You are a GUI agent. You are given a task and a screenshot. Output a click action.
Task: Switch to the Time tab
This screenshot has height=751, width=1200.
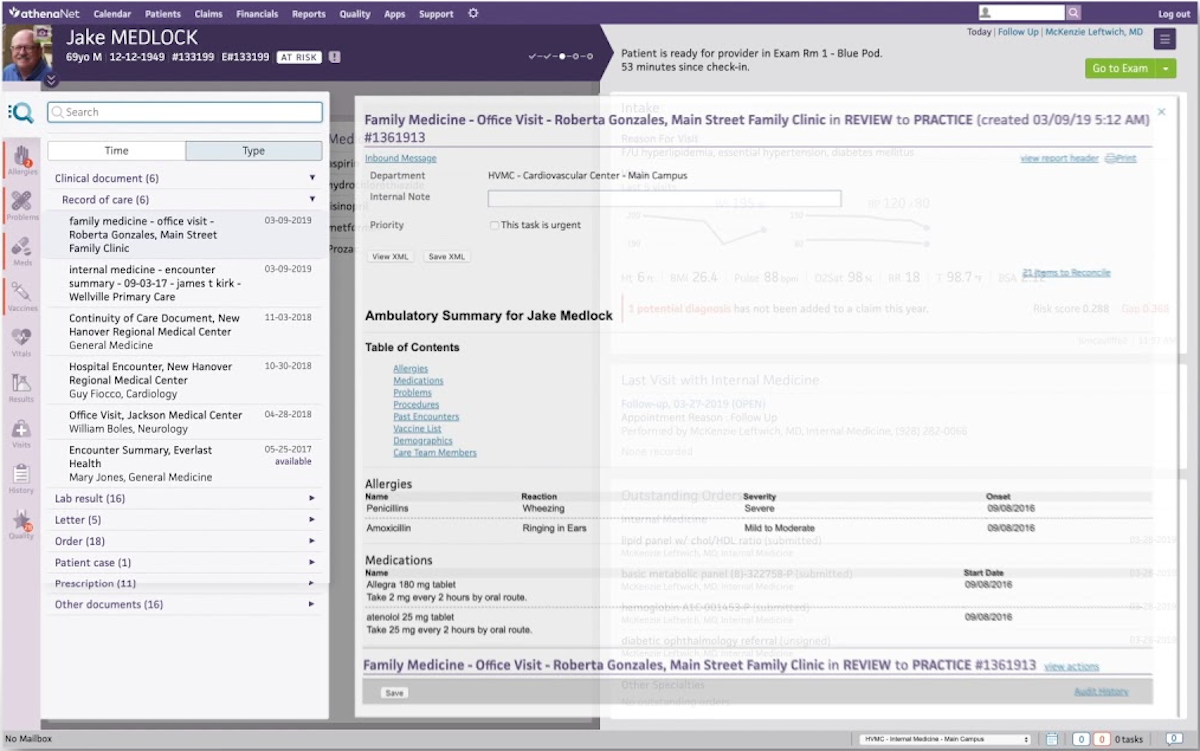pos(117,149)
